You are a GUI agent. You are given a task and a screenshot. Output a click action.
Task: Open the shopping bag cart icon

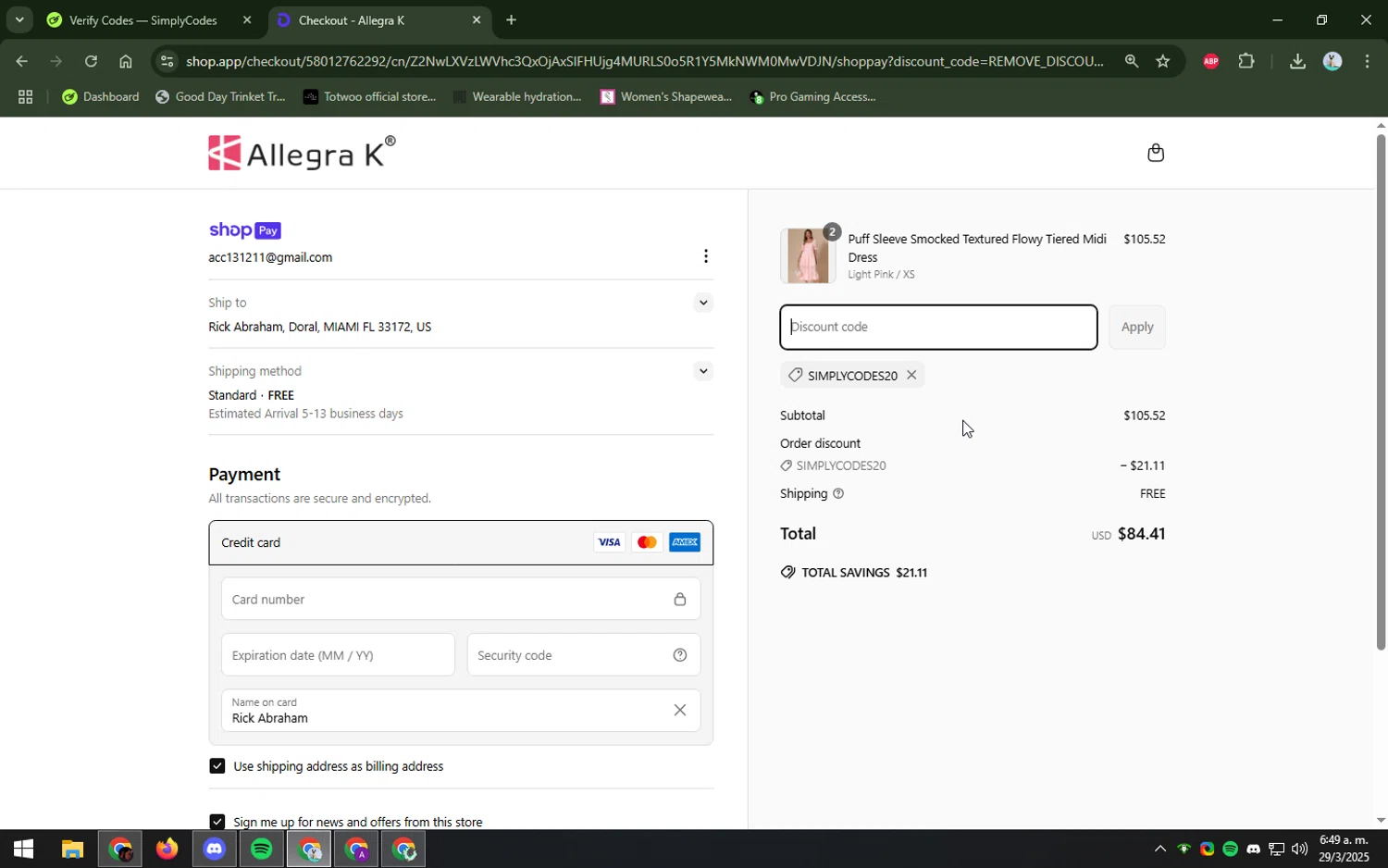click(x=1155, y=153)
